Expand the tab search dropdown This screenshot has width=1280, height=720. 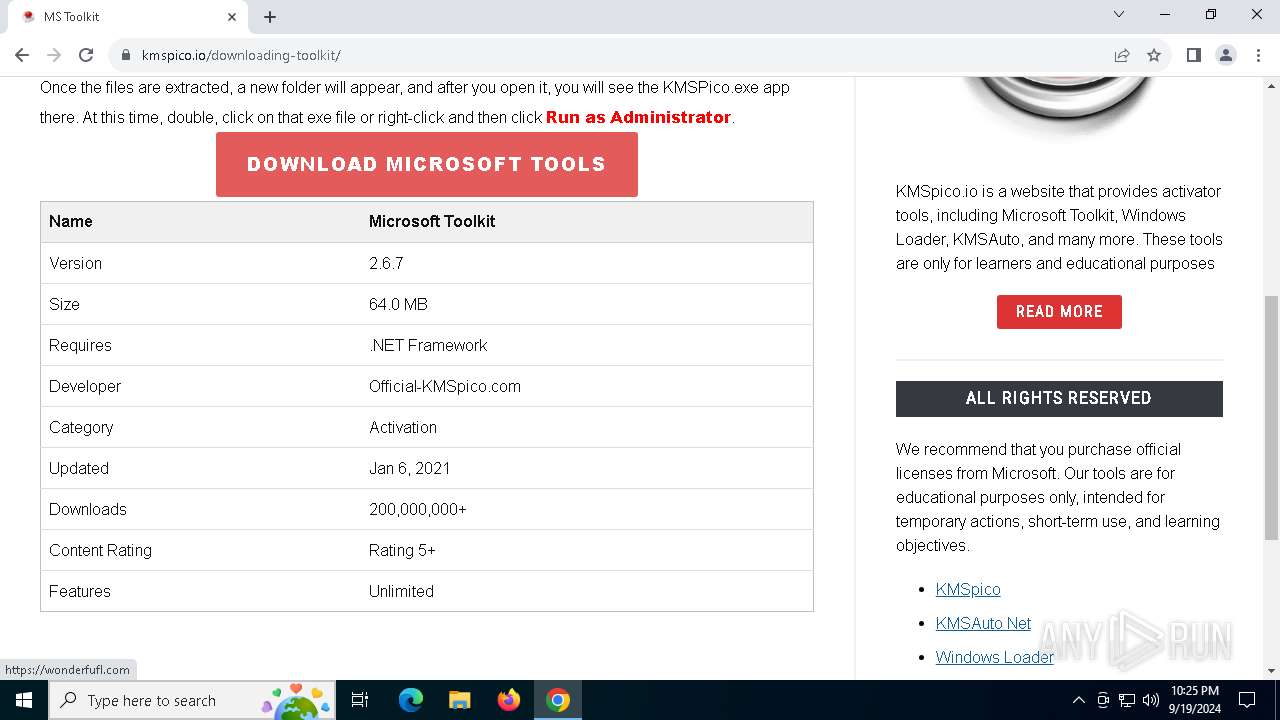(1119, 15)
